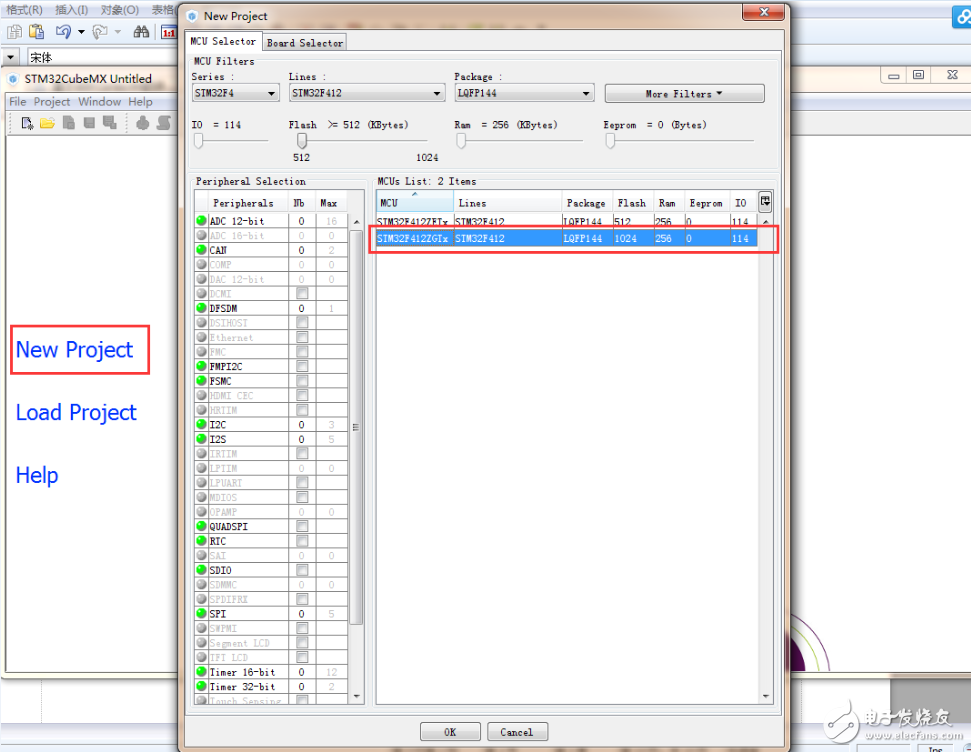Click the Flash column header in the MCUs list

(631, 203)
